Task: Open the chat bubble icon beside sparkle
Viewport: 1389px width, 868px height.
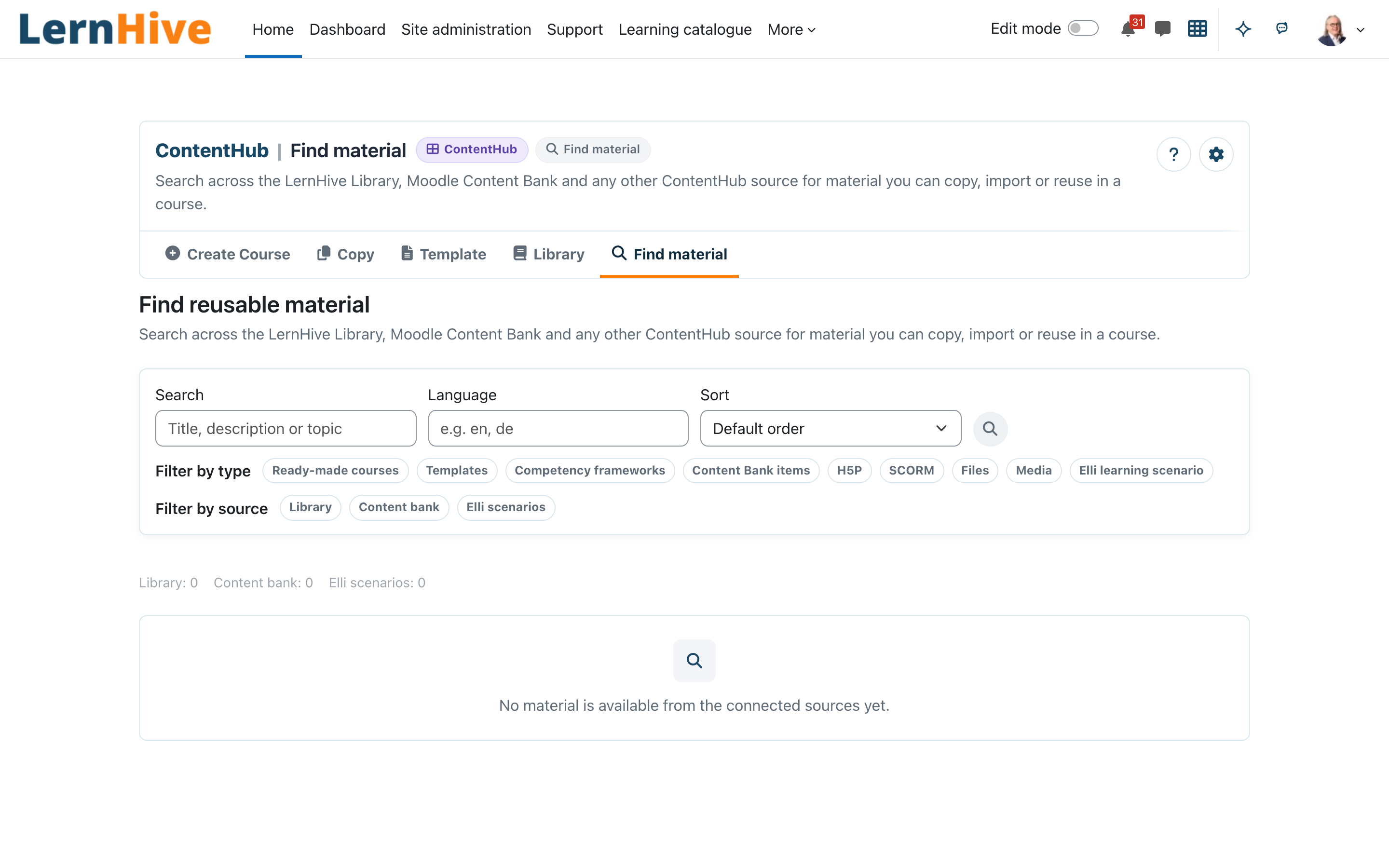Action: (1281, 28)
